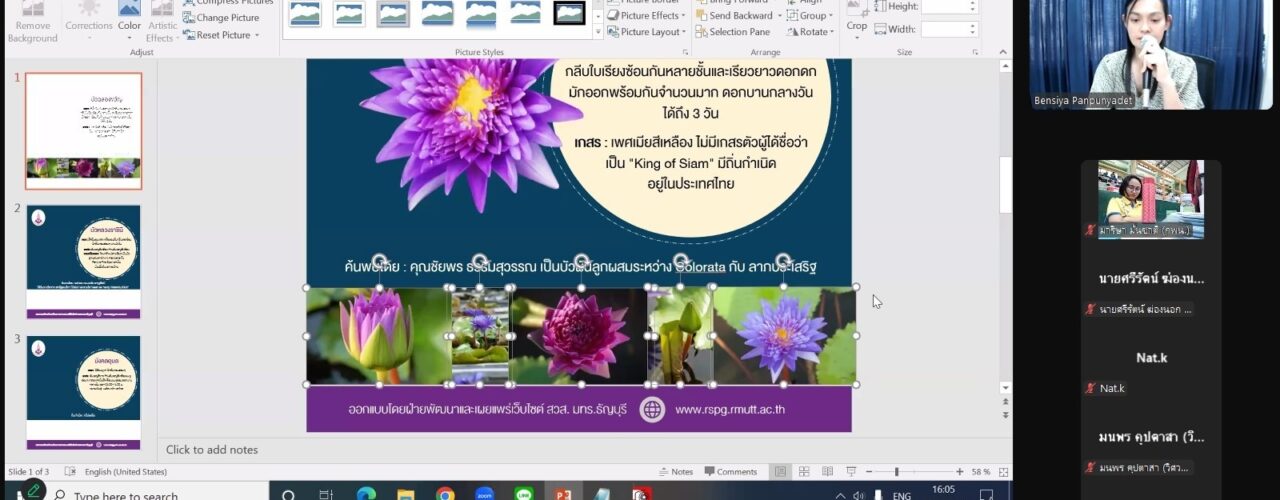This screenshot has width=1280, height=500.
Task: Click the spell check status icon
Action: 70,472
